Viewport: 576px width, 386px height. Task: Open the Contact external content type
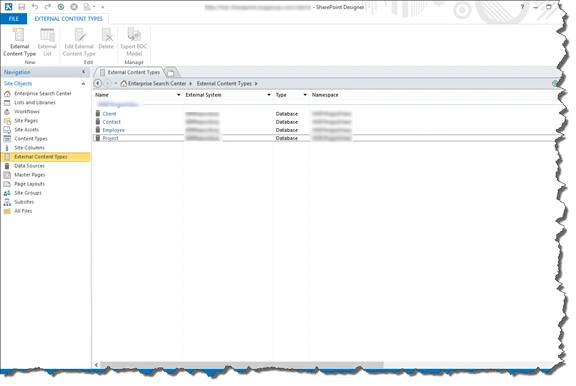coord(111,122)
